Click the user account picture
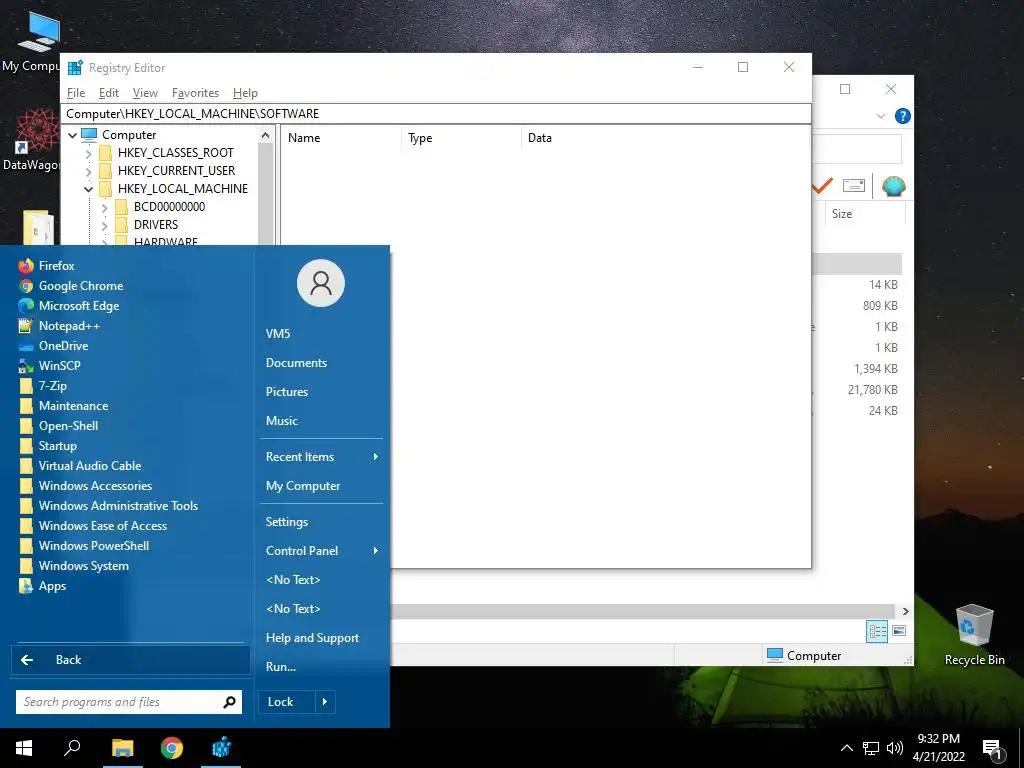The height and width of the screenshot is (768, 1024). [321, 283]
